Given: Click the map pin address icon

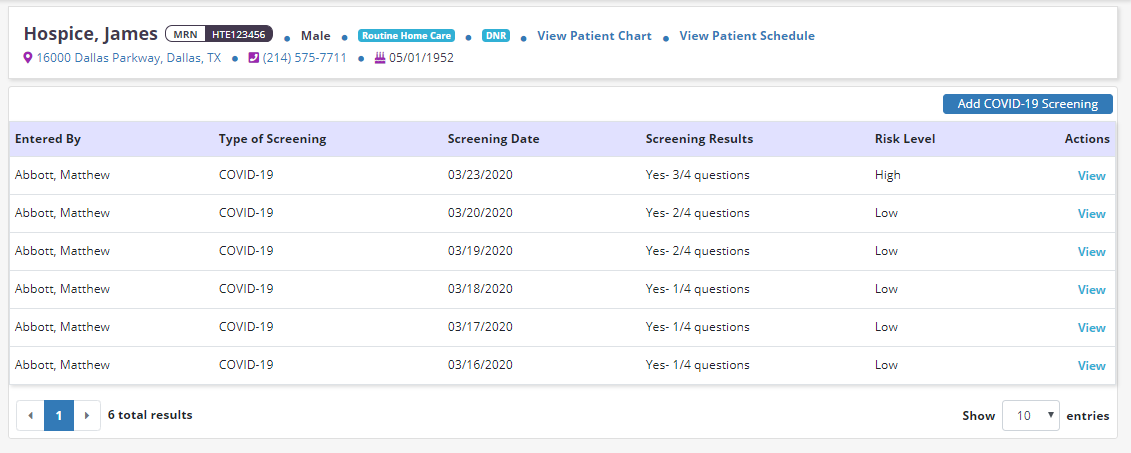Looking at the screenshot, I should click(28, 58).
